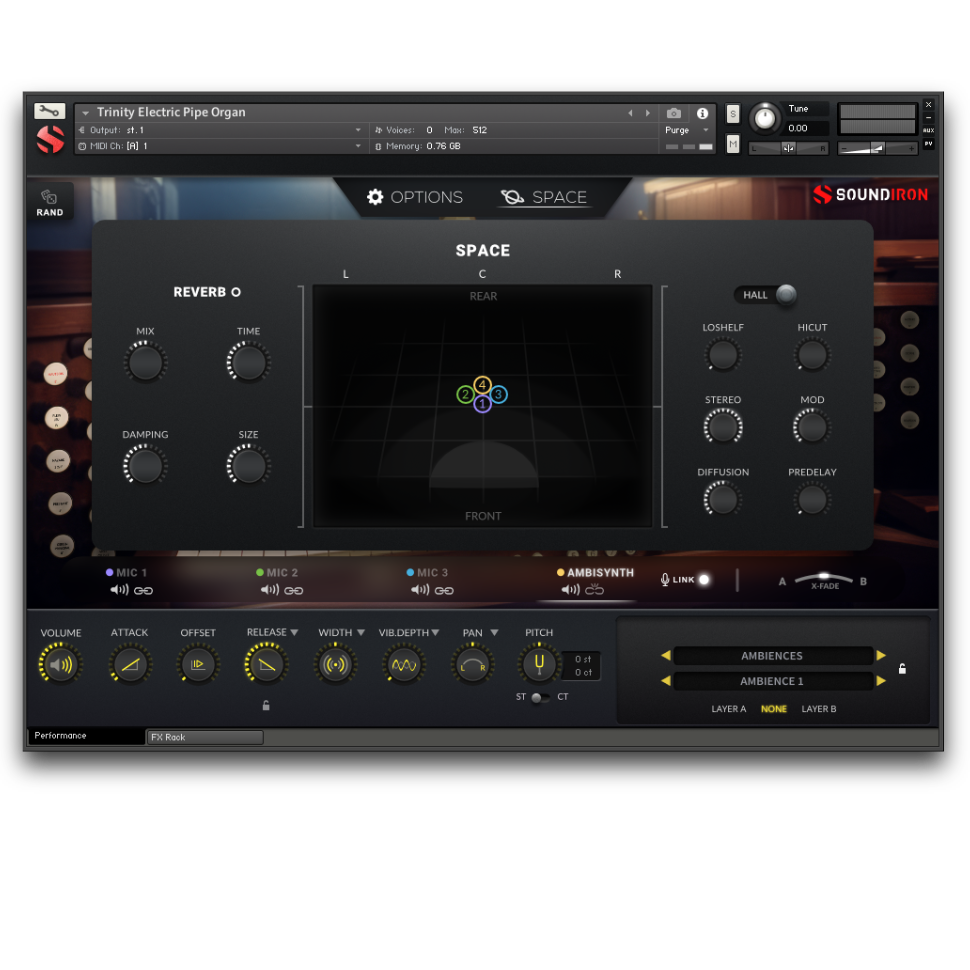
Task: Select LAYER B for ambience
Action: pyautogui.click(x=819, y=709)
